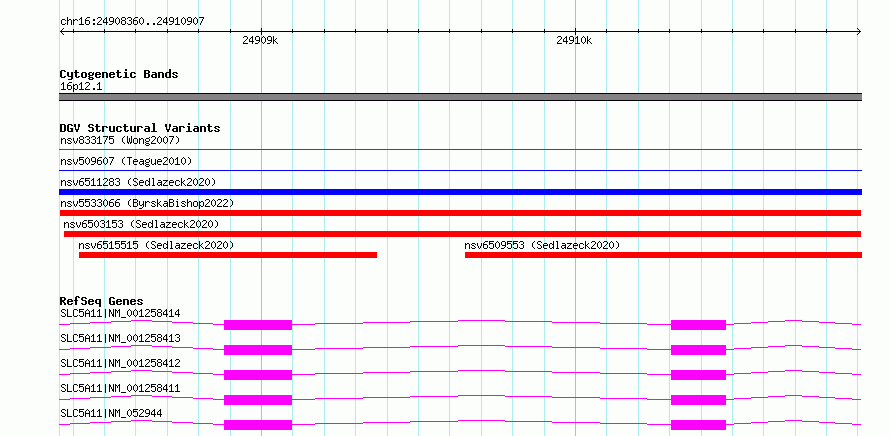890x436 pixels.
Task: Select right exon of NM_001258413 transcript
Action: (x=698, y=350)
